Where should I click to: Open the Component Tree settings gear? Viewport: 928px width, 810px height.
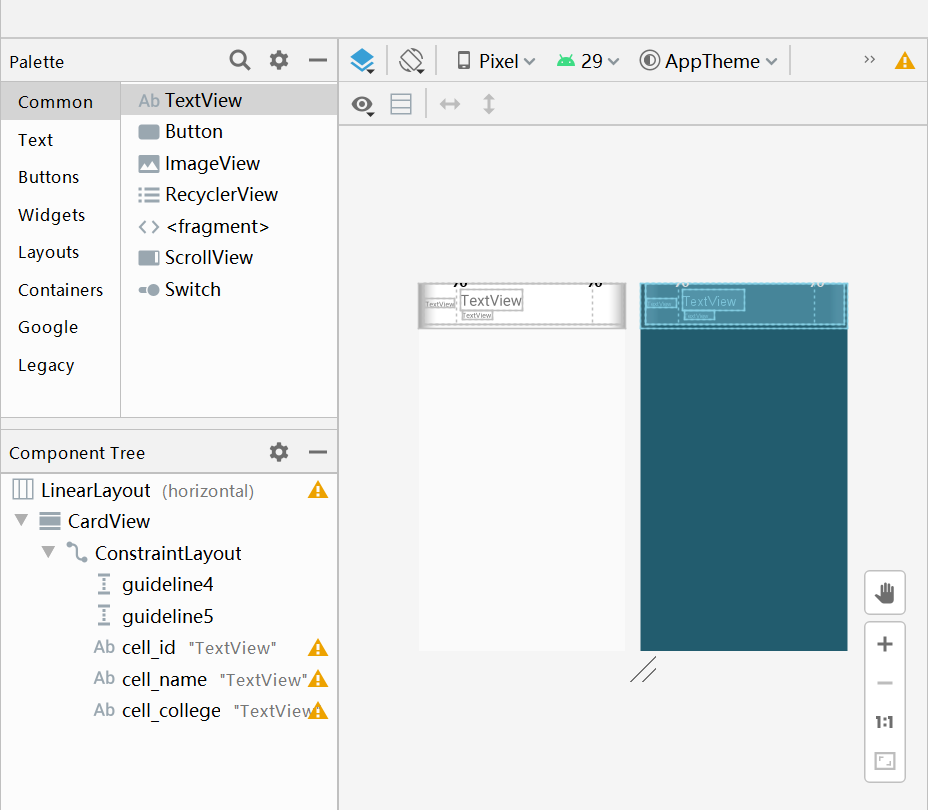pos(278,452)
